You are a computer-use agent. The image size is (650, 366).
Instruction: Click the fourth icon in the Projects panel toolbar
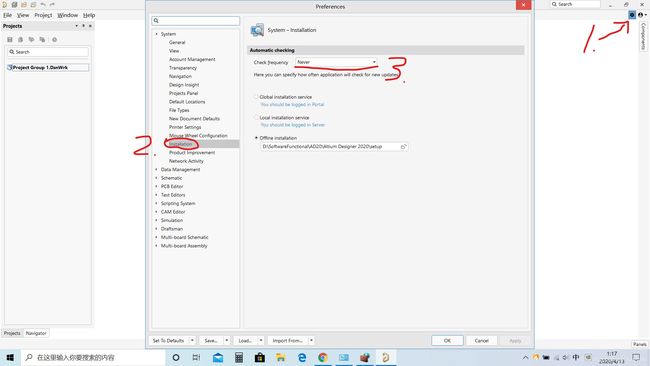[42, 39]
